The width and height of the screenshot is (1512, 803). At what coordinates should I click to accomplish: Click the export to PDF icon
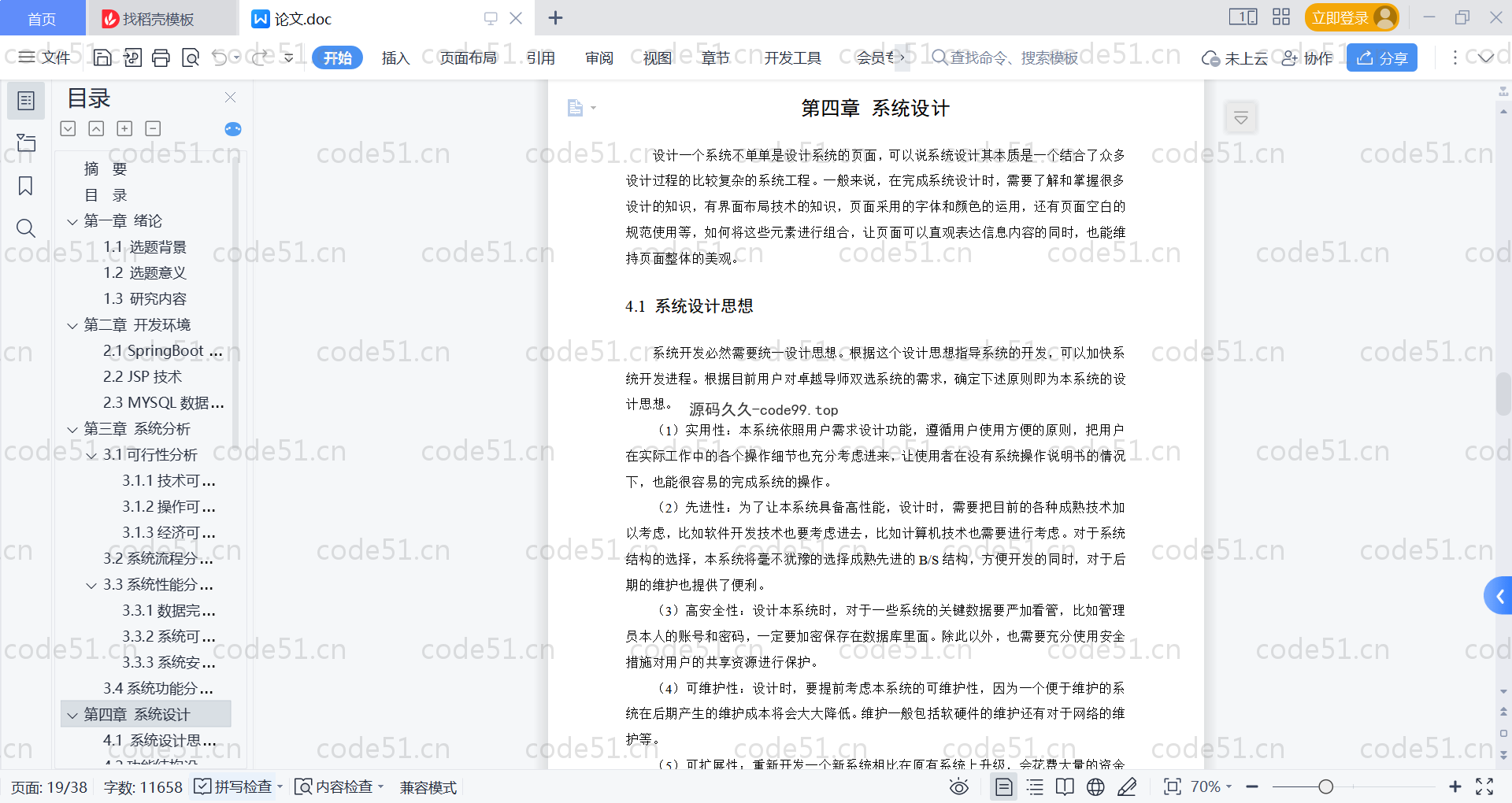point(132,57)
